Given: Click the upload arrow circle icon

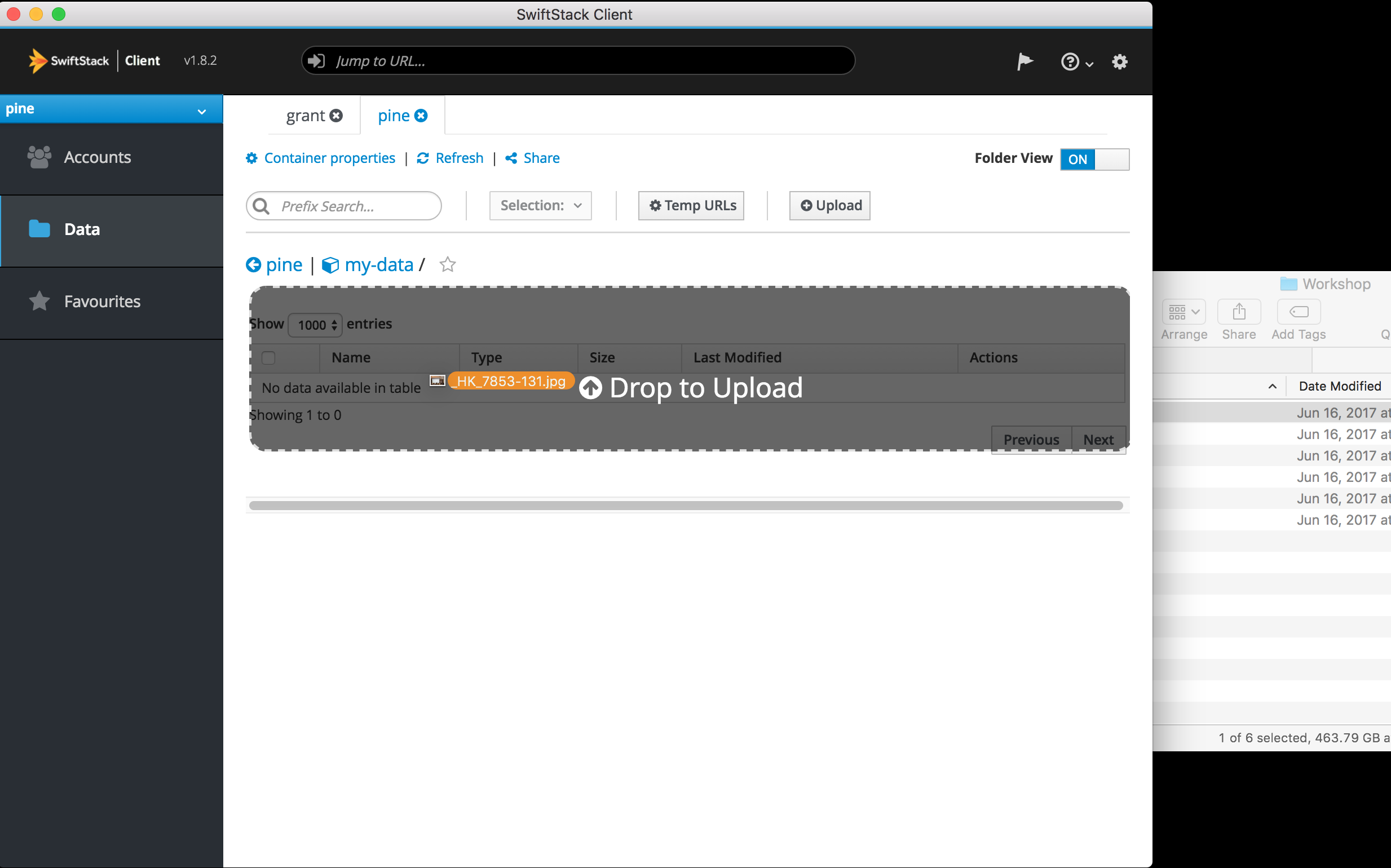Looking at the screenshot, I should (x=590, y=388).
